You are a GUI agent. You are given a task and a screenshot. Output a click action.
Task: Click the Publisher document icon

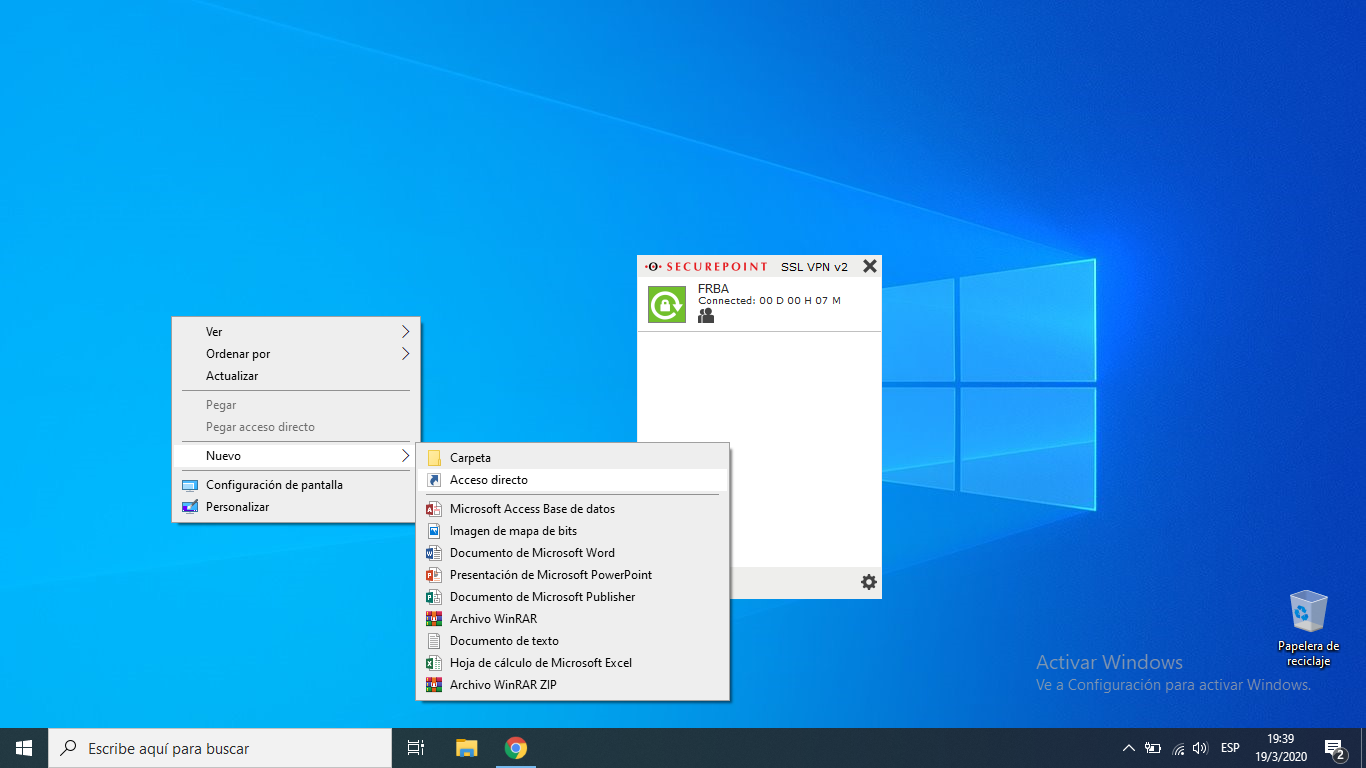(x=434, y=597)
